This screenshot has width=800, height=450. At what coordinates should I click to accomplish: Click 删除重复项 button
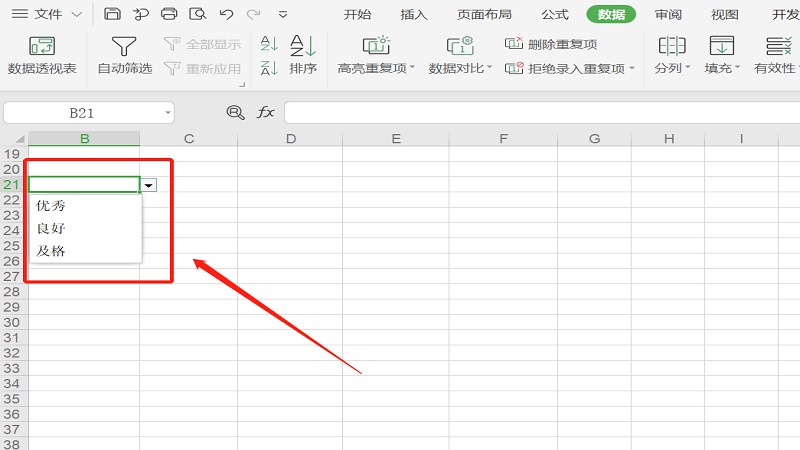point(550,44)
